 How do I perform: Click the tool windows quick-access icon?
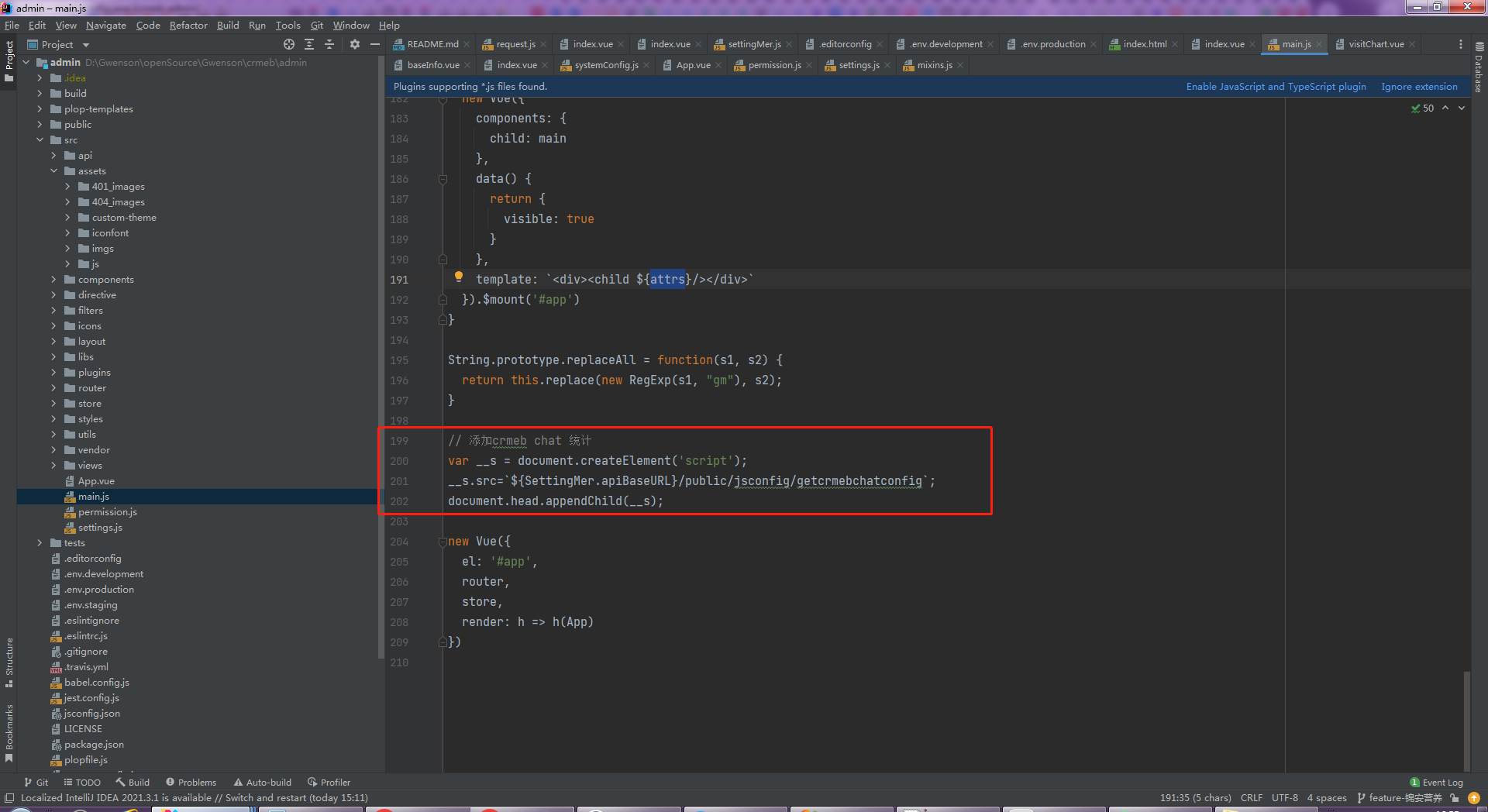point(9,798)
